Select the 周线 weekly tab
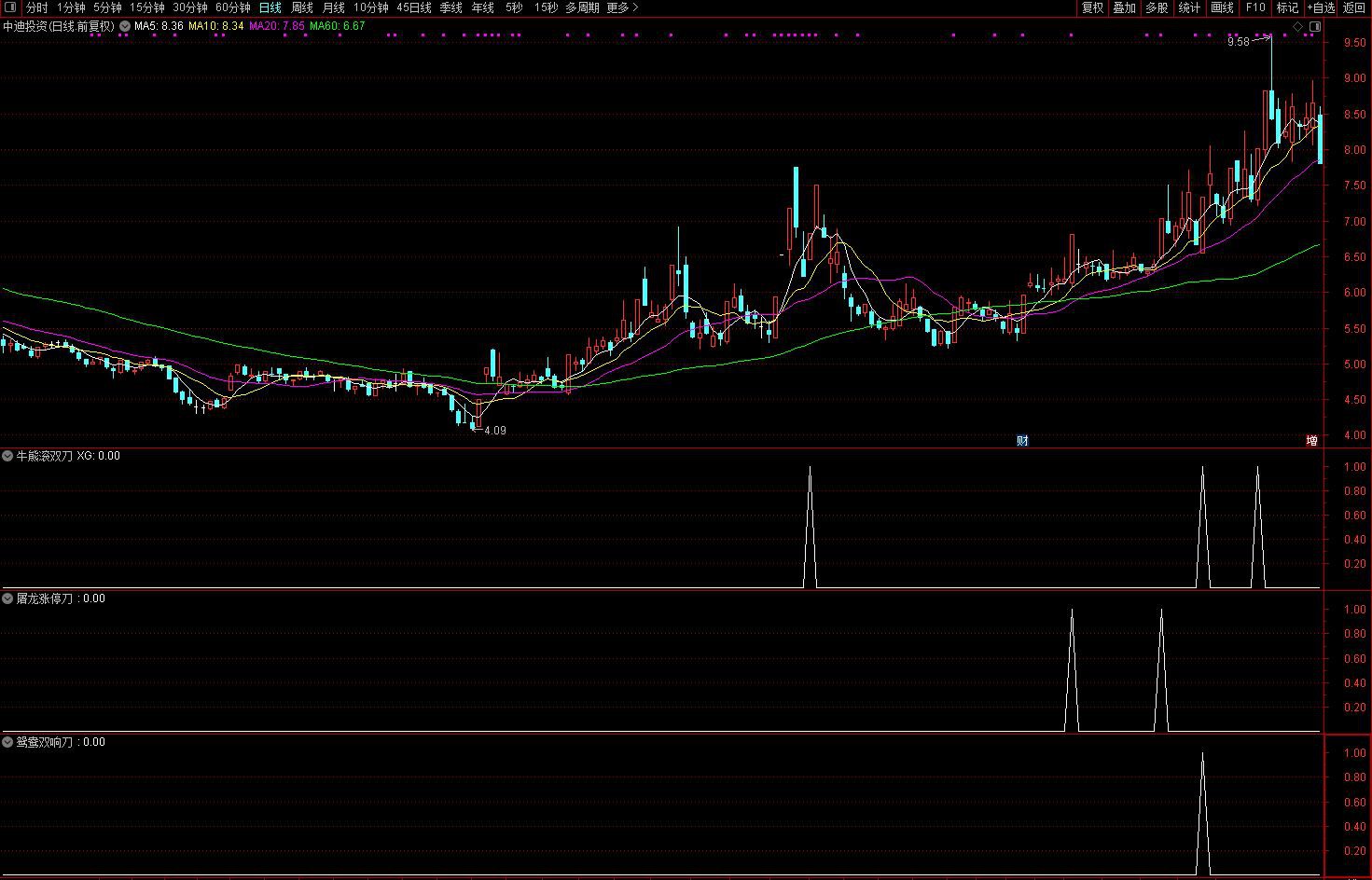 click(x=302, y=7)
